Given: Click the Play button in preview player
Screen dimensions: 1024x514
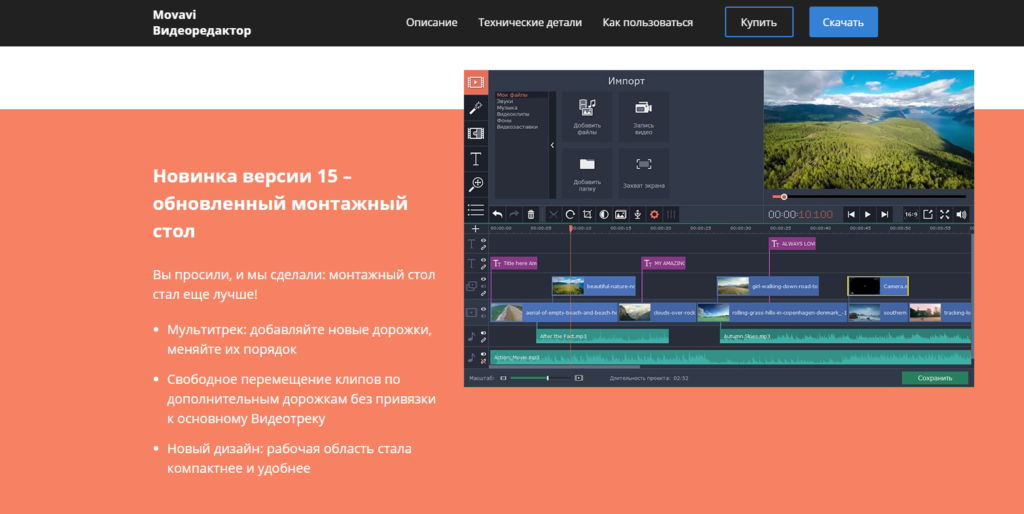Looking at the screenshot, I should tap(867, 214).
